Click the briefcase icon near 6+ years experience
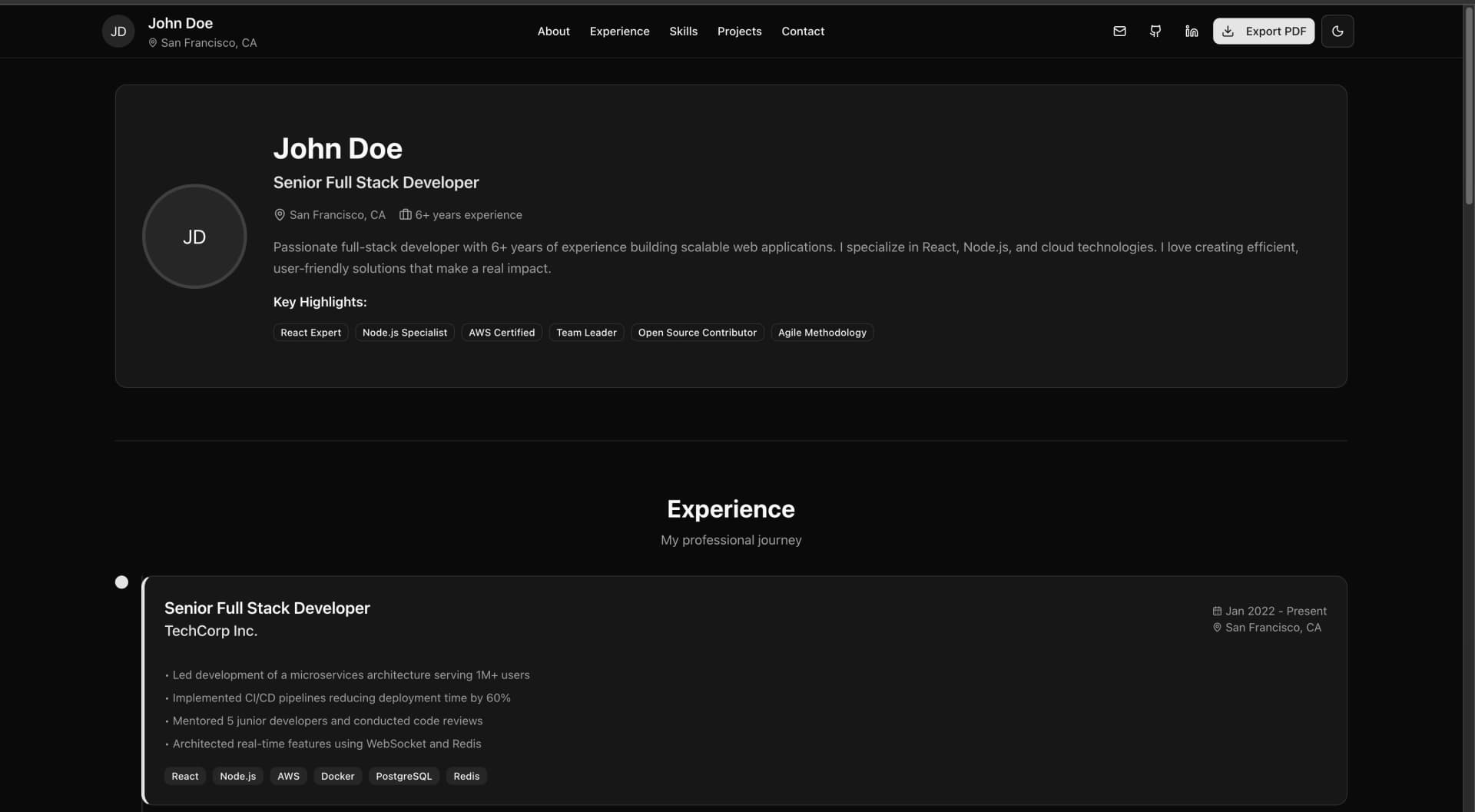The image size is (1475, 812). point(405,214)
